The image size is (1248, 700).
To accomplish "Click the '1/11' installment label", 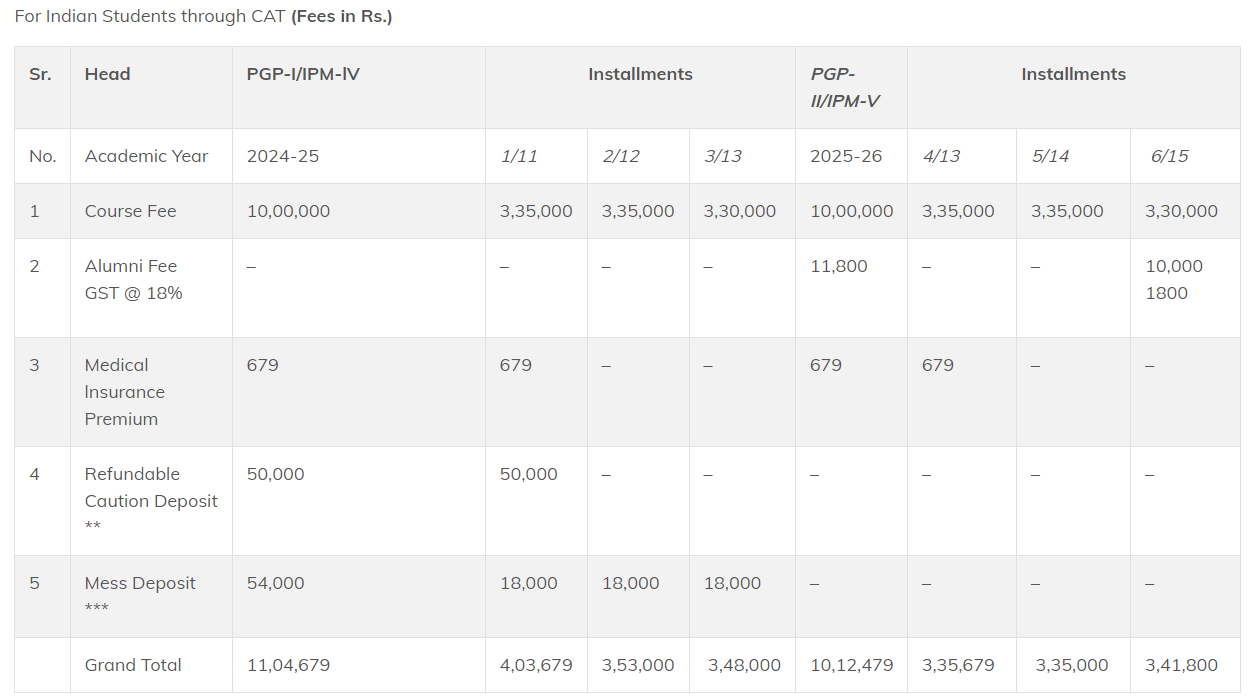I will point(519,156).
